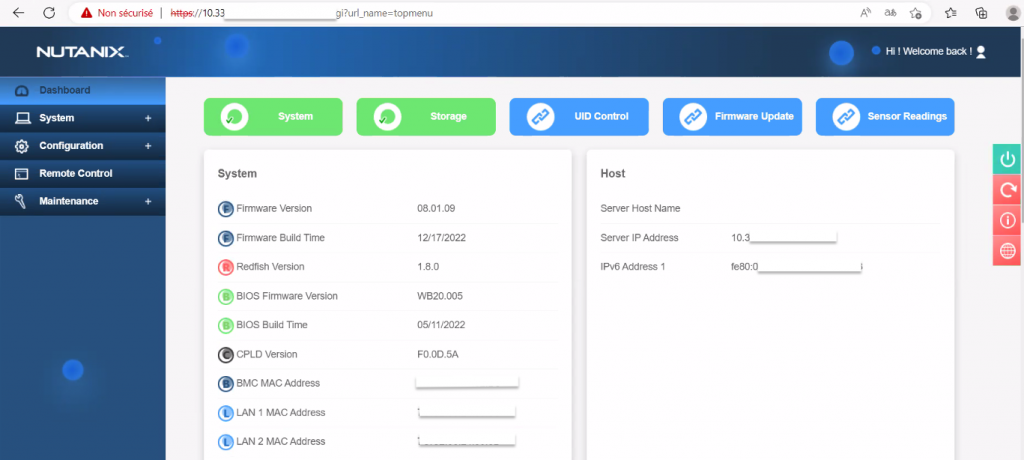This screenshot has height=460, width=1024.
Task: Click the green power icon on right edge
Action: click(x=1007, y=159)
